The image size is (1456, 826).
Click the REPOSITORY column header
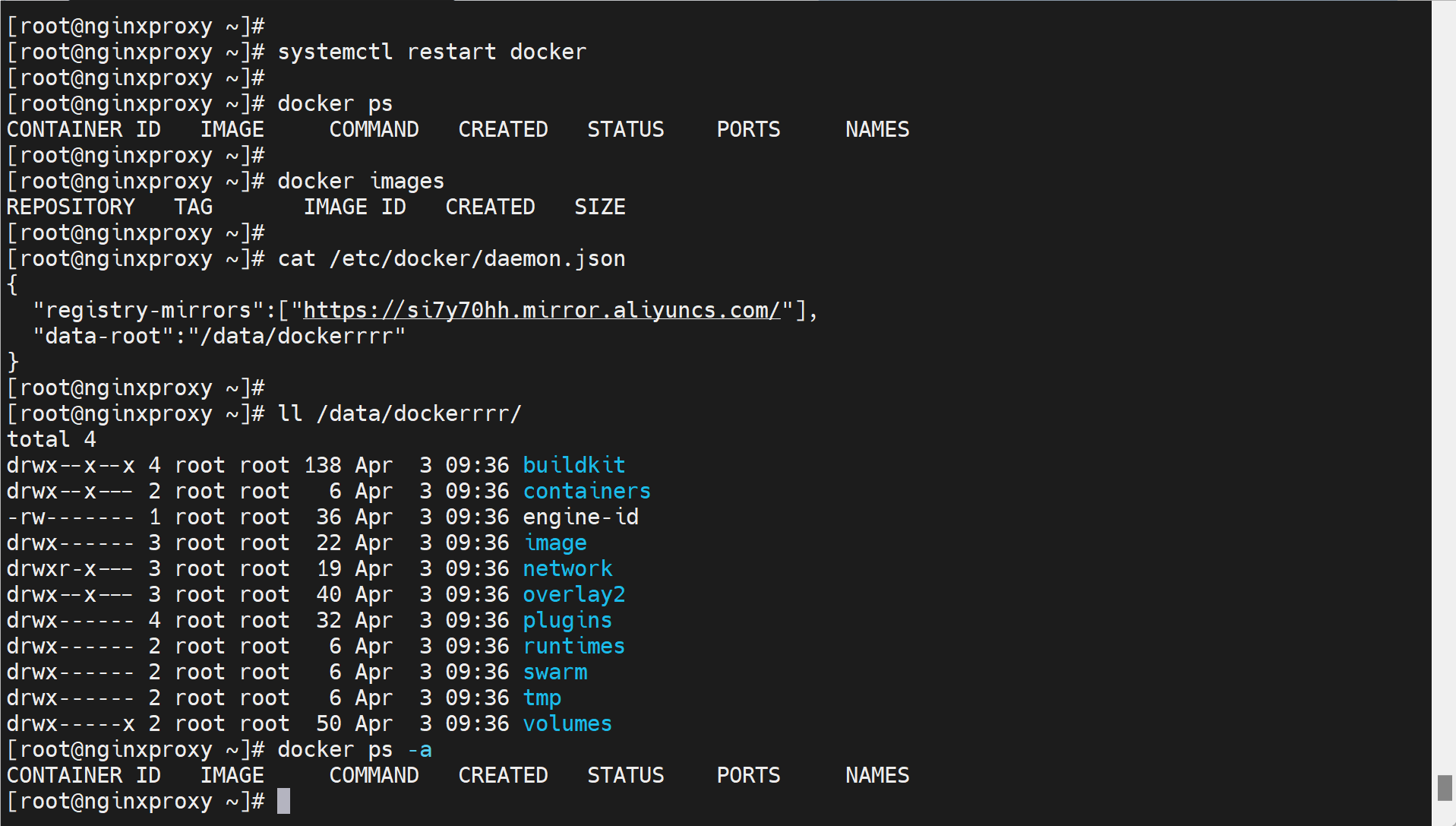[71, 207]
